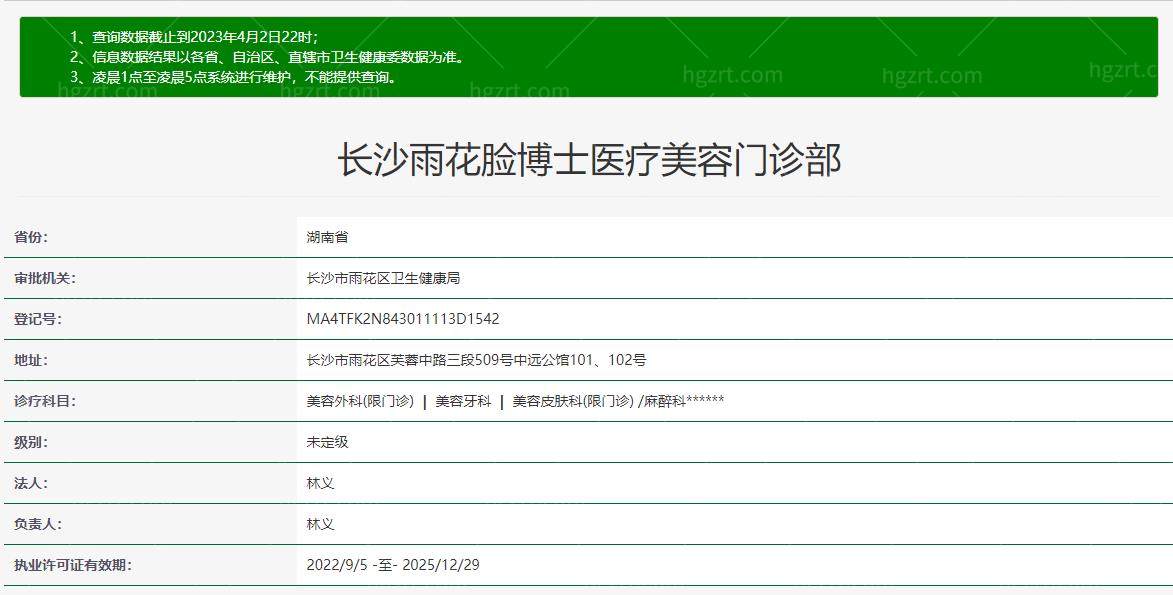The width and height of the screenshot is (1173, 595).
Task: Click the address 长沙市雨花区芙蓉中路三段509号
Action: [x=410, y=361]
